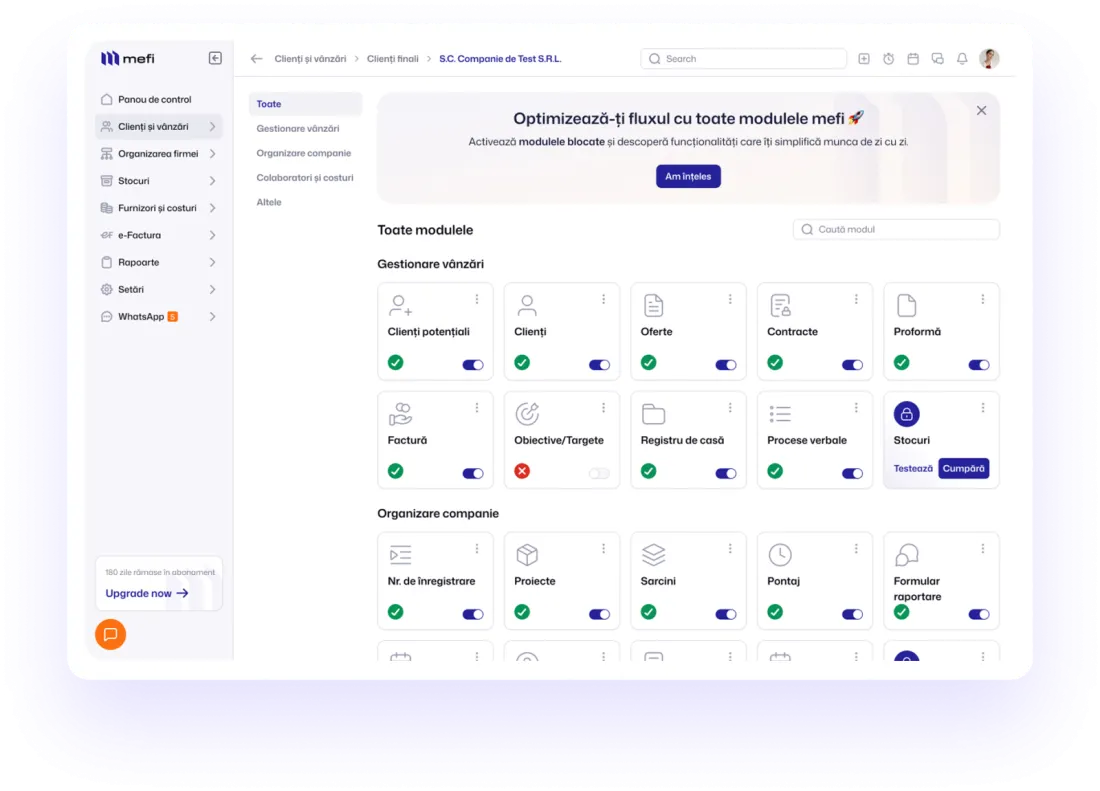The image size is (1100, 791).
Task: Toggle the Clienți potențiali module switch
Action: [x=473, y=365]
